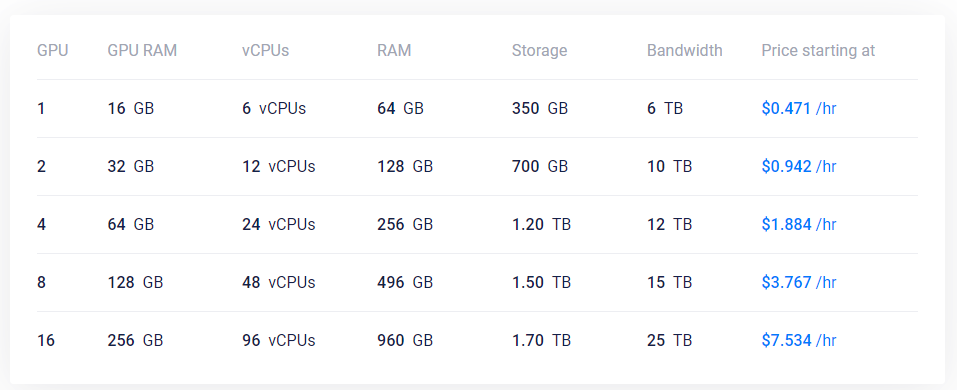This screenshot has height=390, width=957.
Task: Click the 16 GPU row number
Action: click(46, 341)
